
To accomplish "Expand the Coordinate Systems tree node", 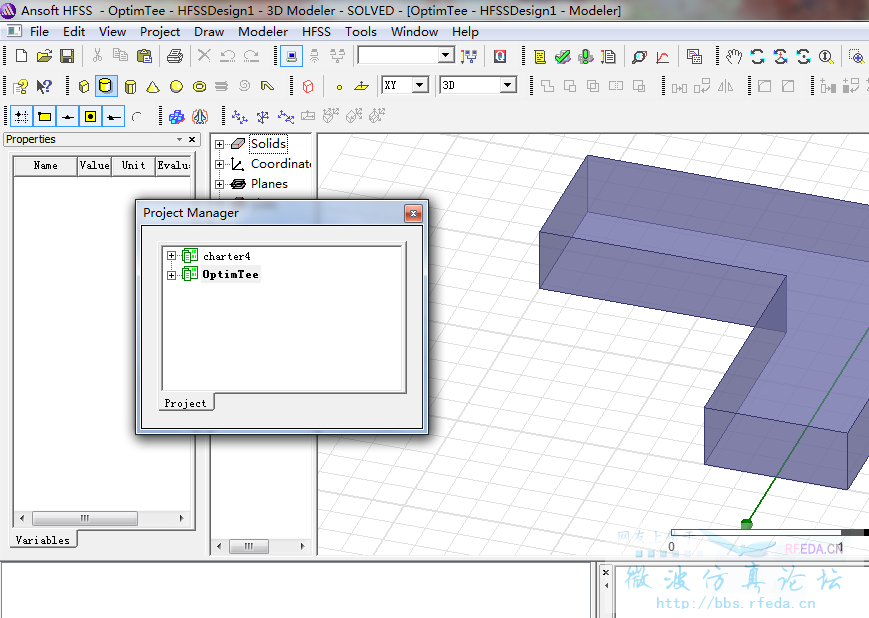I will point(219,164).
